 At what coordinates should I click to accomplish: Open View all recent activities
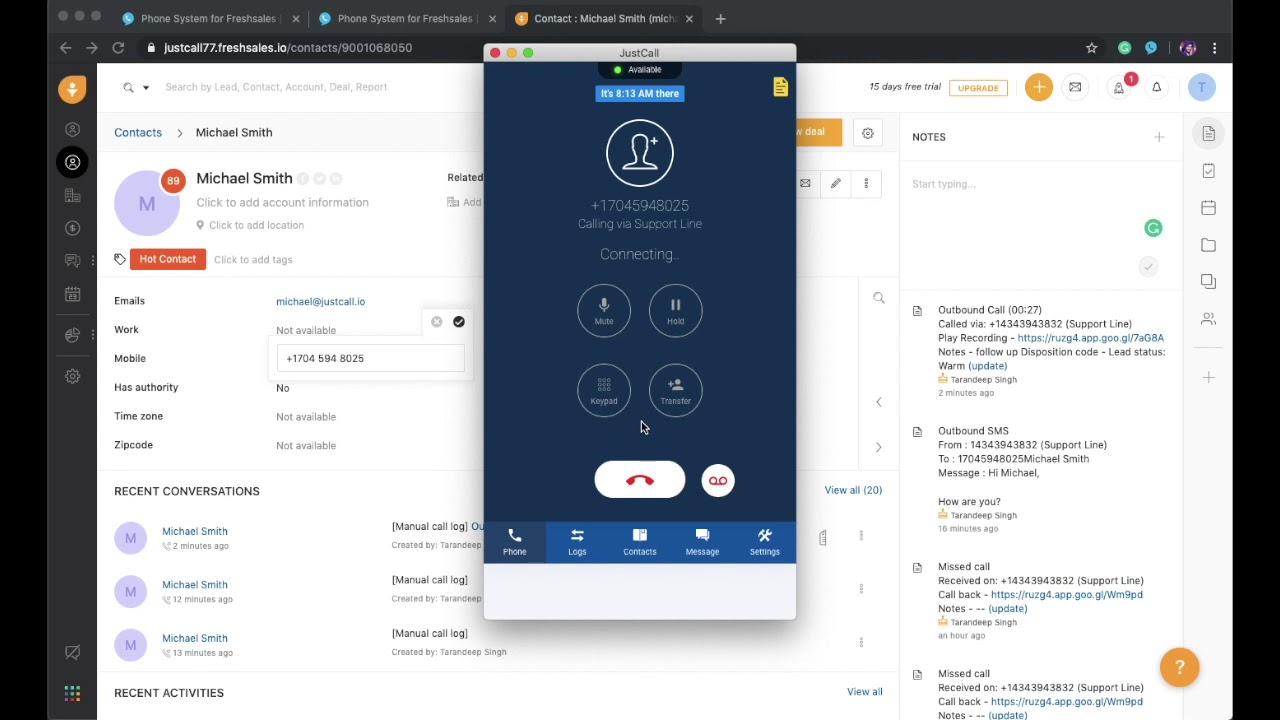pyautogui.click(x=865, y=692)
